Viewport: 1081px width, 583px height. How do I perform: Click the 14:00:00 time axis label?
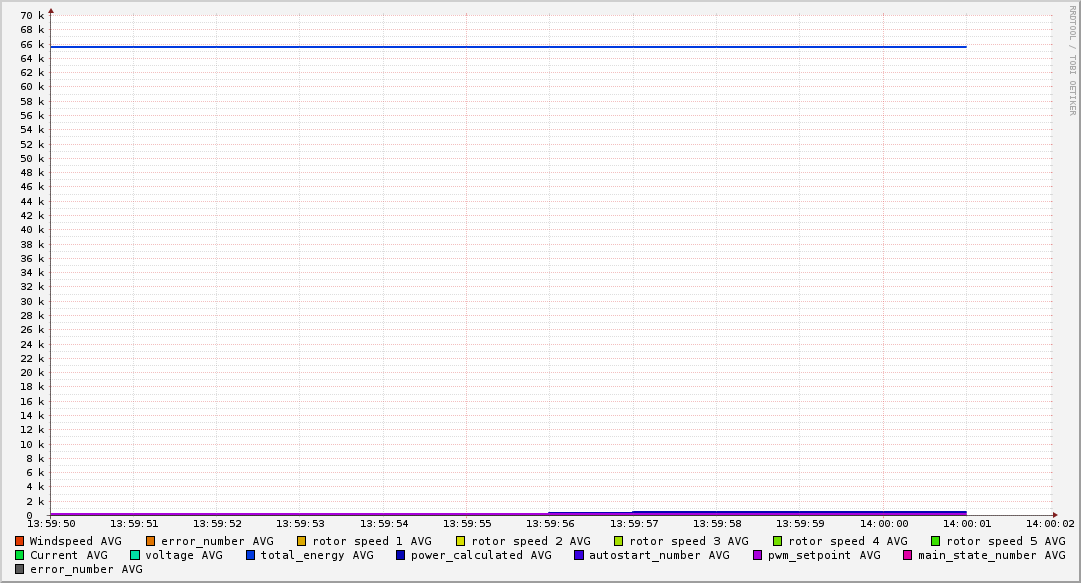884,523
